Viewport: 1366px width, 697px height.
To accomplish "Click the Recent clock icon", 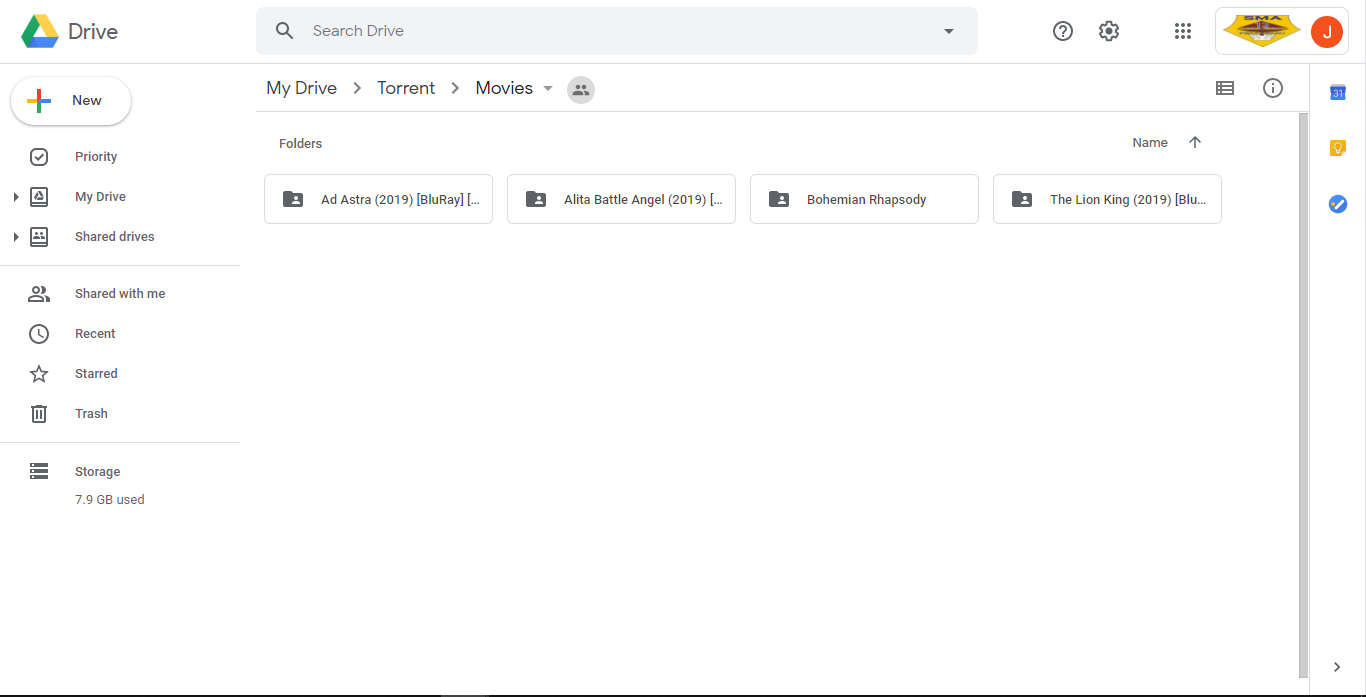I will [x=39, y=334].
